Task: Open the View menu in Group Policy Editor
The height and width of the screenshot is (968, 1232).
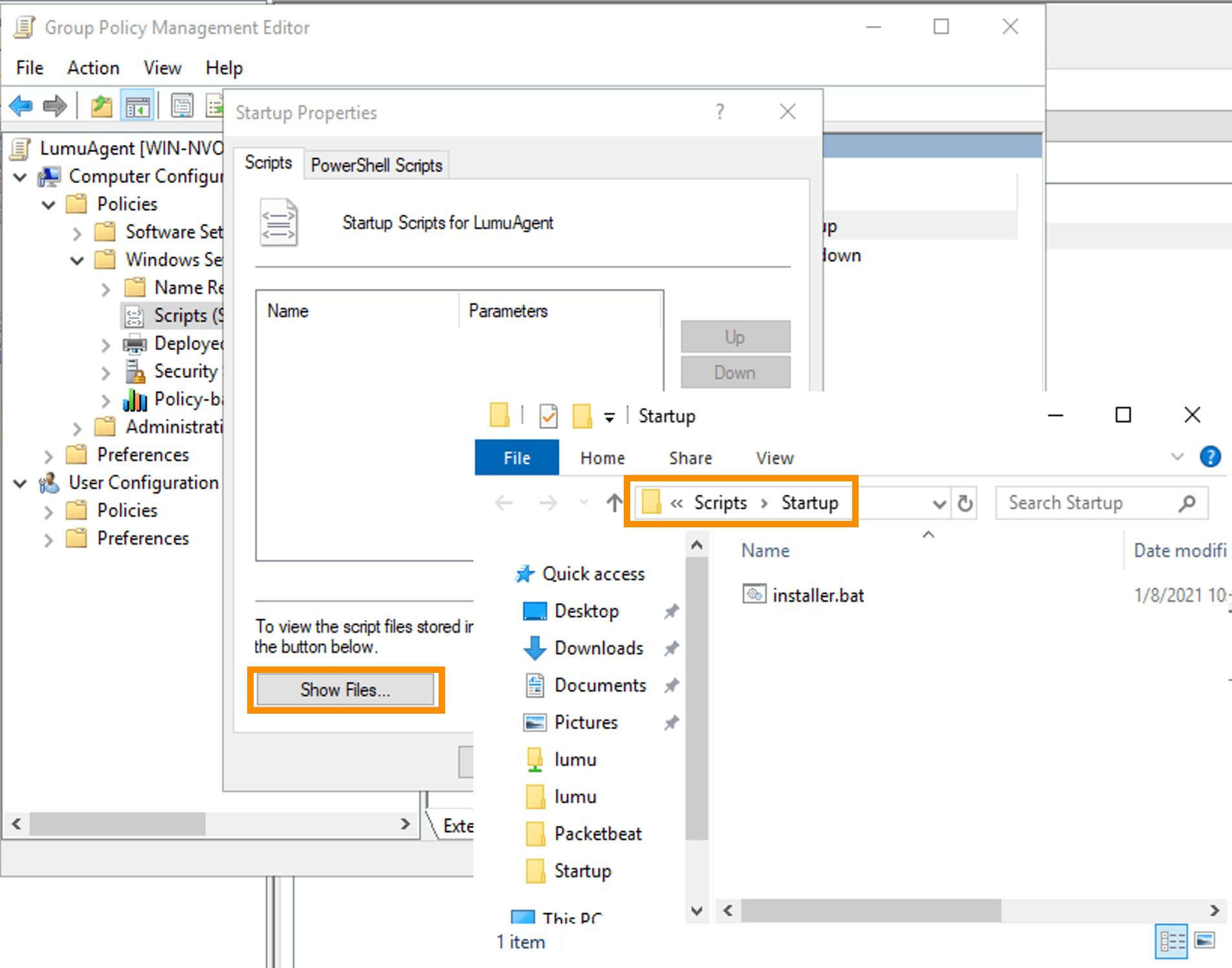Action: coord(162,68)
